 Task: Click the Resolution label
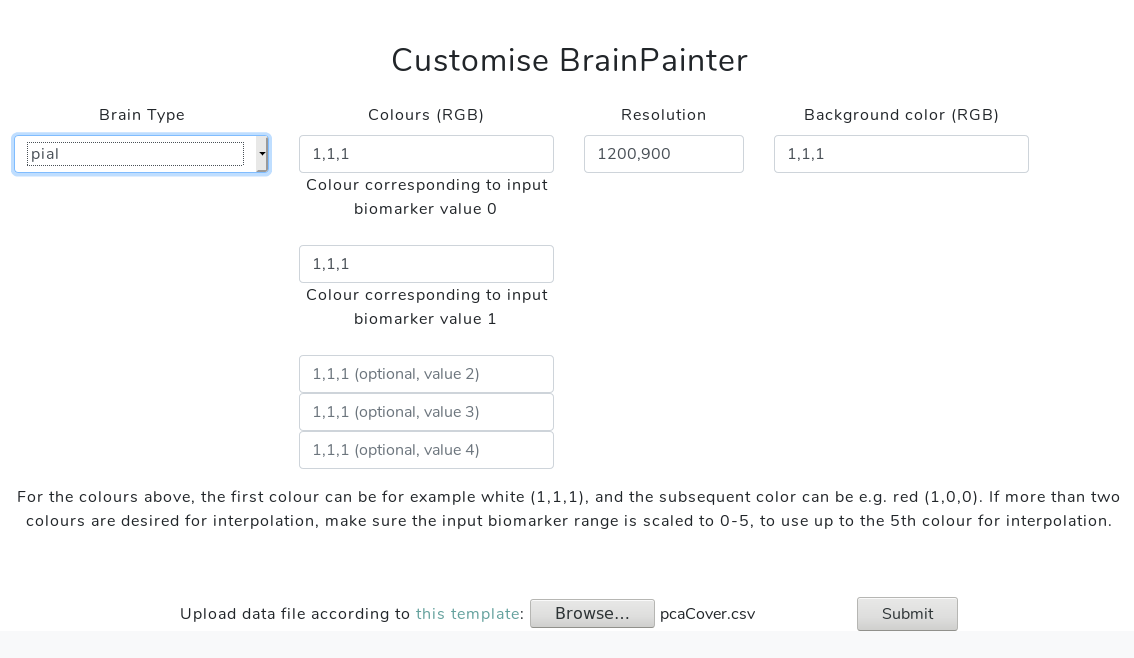click(x=663, y=115)
